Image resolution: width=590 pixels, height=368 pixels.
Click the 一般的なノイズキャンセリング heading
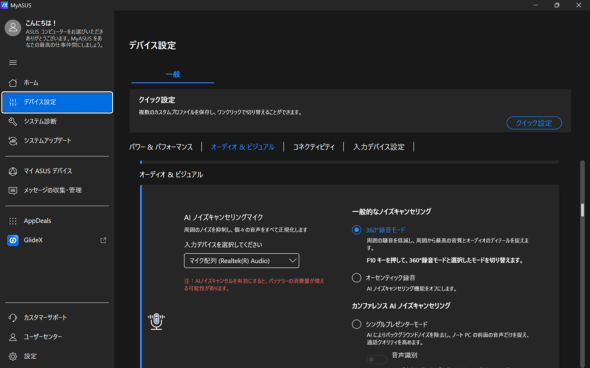click(x=391, y=212)
